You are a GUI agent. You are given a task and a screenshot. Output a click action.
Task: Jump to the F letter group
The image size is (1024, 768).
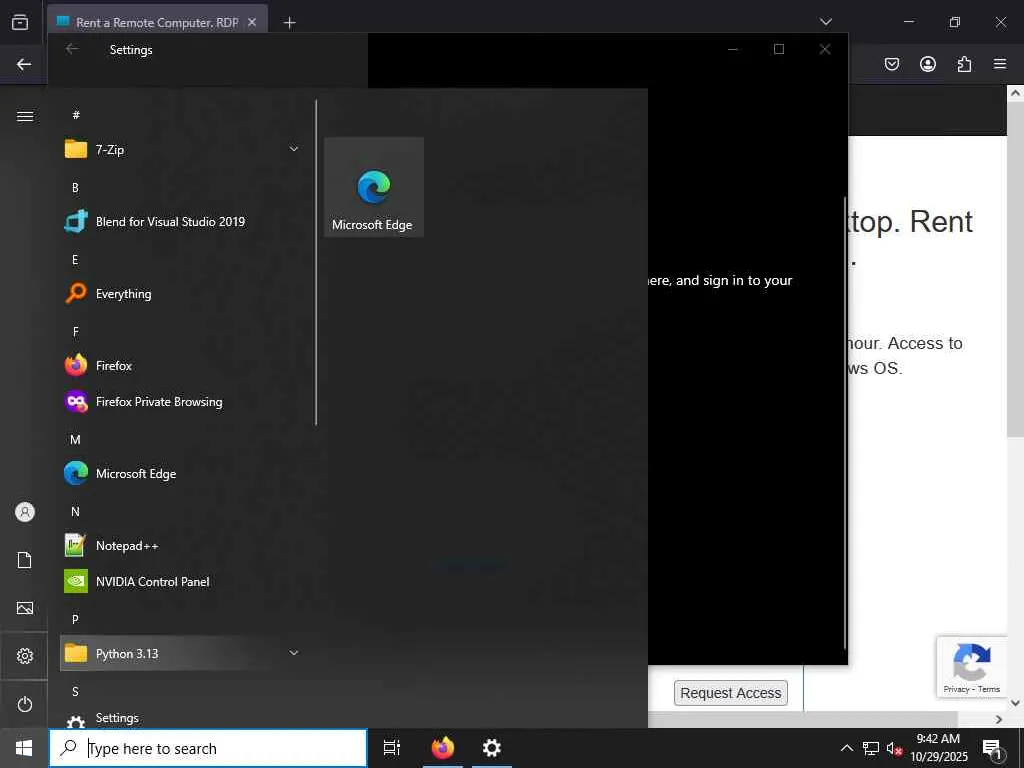[76, 332]
